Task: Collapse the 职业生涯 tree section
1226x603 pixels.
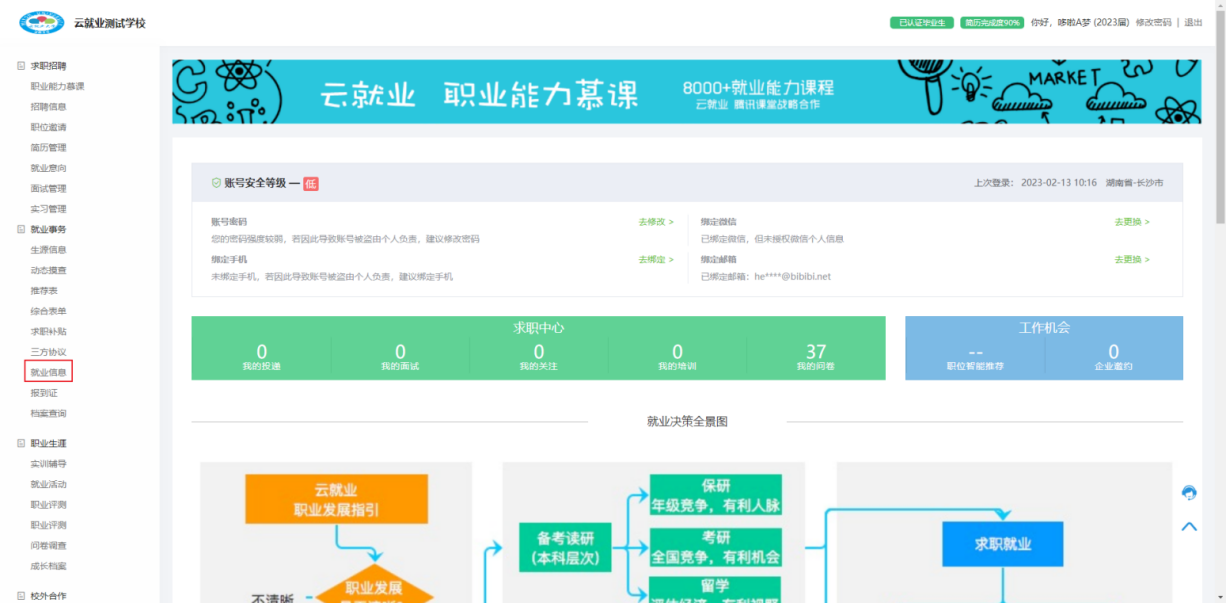Action: pyautogui.click(x=21, y=443)
